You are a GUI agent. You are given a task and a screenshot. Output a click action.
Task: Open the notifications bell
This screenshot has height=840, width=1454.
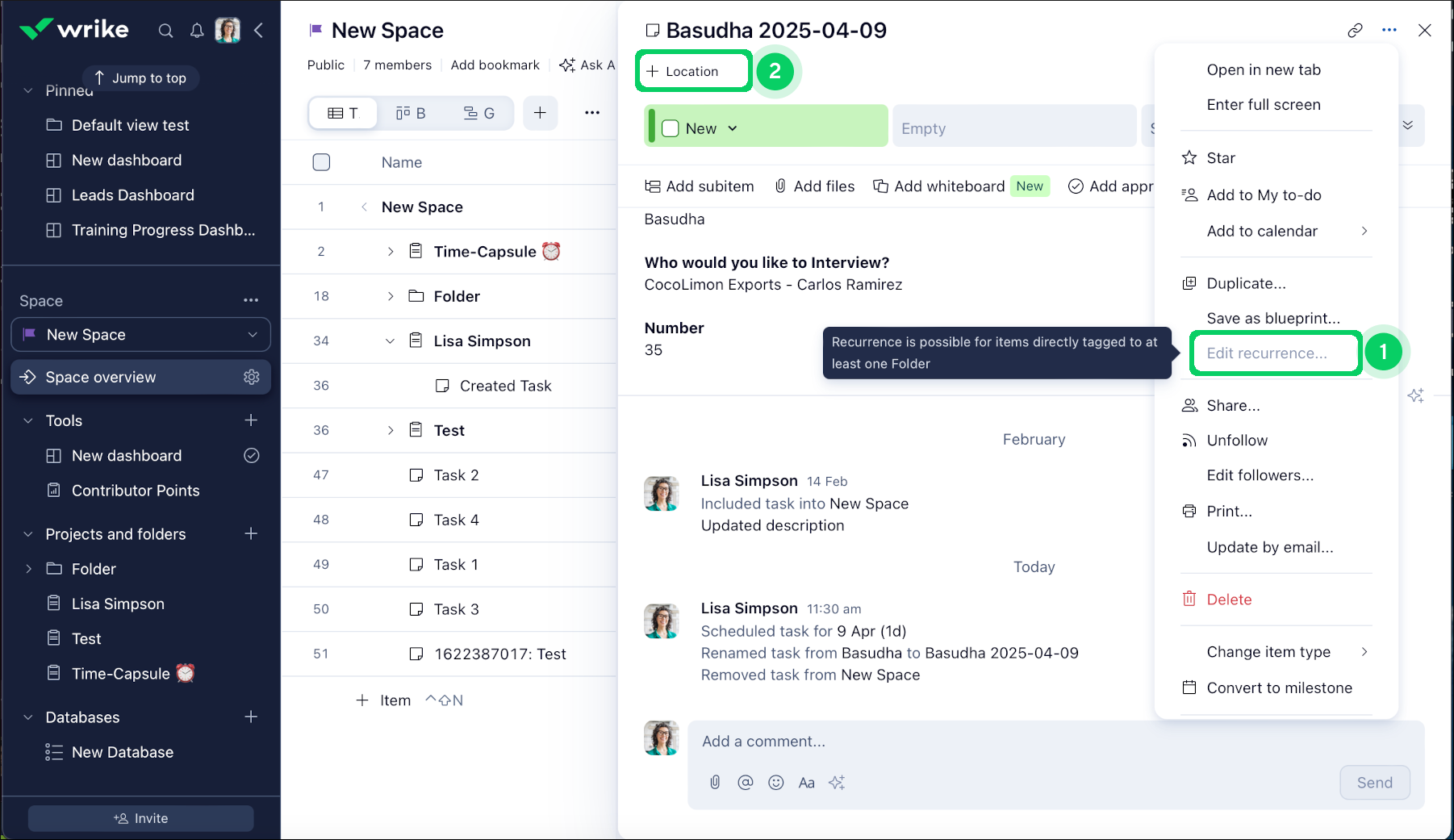(x=197, y=31)
